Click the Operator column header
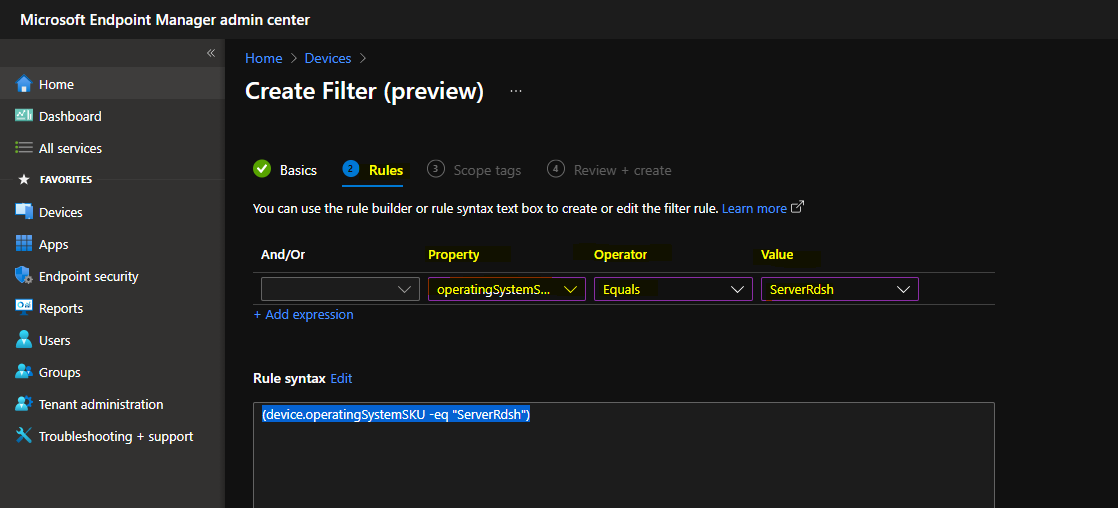The image size is (1118, 508). click(620, 255)
